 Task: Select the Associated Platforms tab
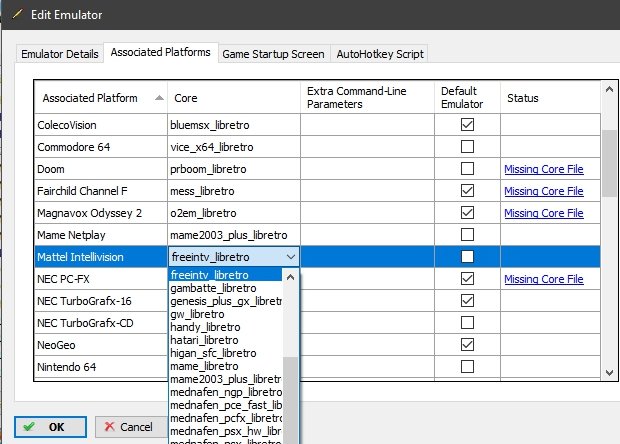point(161,52)
